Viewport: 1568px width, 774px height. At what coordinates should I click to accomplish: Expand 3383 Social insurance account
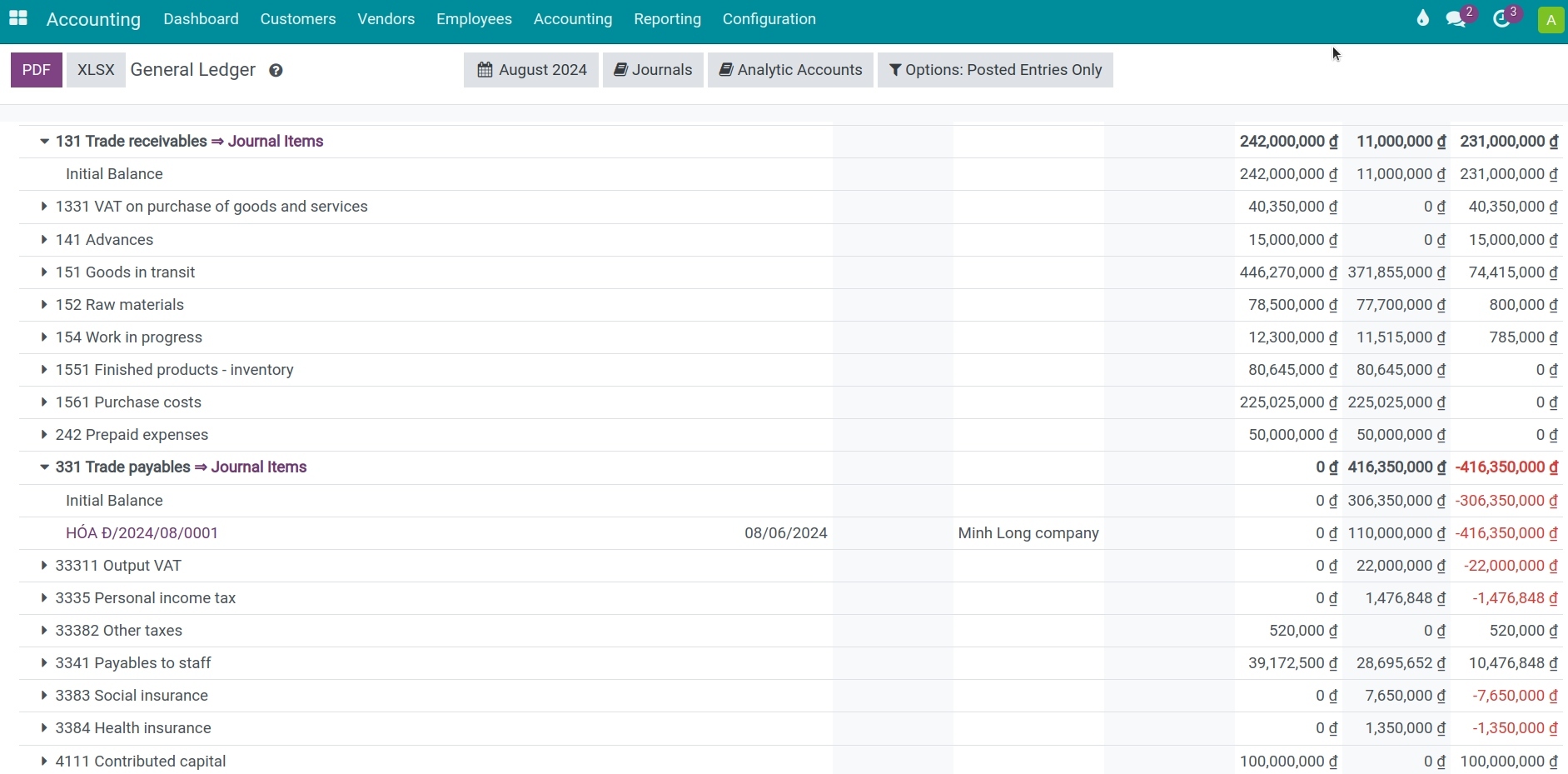coord(44,696)
